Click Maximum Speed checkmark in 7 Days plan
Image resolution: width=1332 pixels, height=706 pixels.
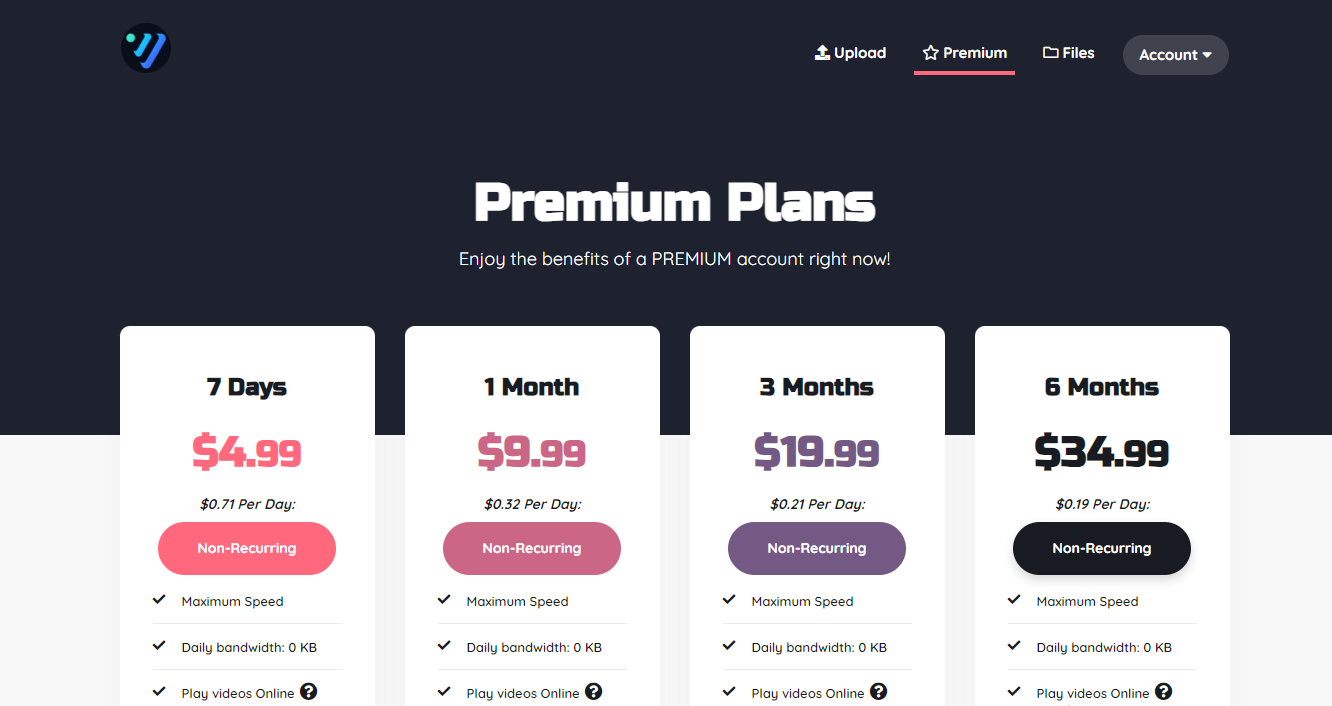click(x=159, y=600)
